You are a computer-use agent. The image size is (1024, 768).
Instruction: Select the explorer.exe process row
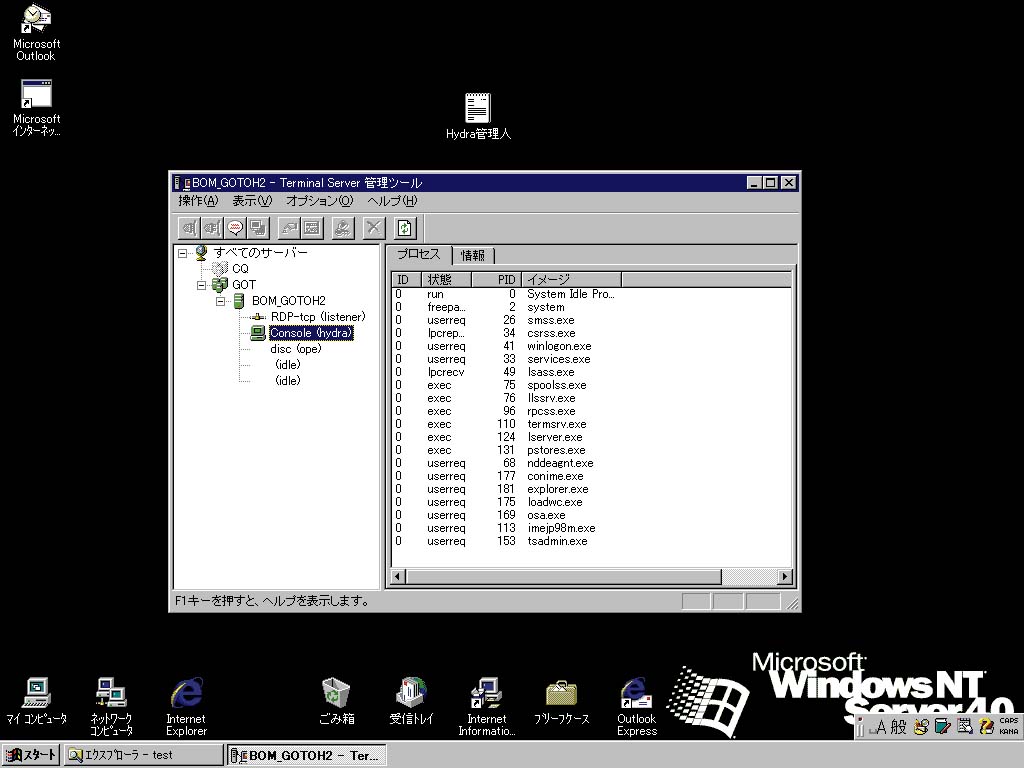coord(592,489)
